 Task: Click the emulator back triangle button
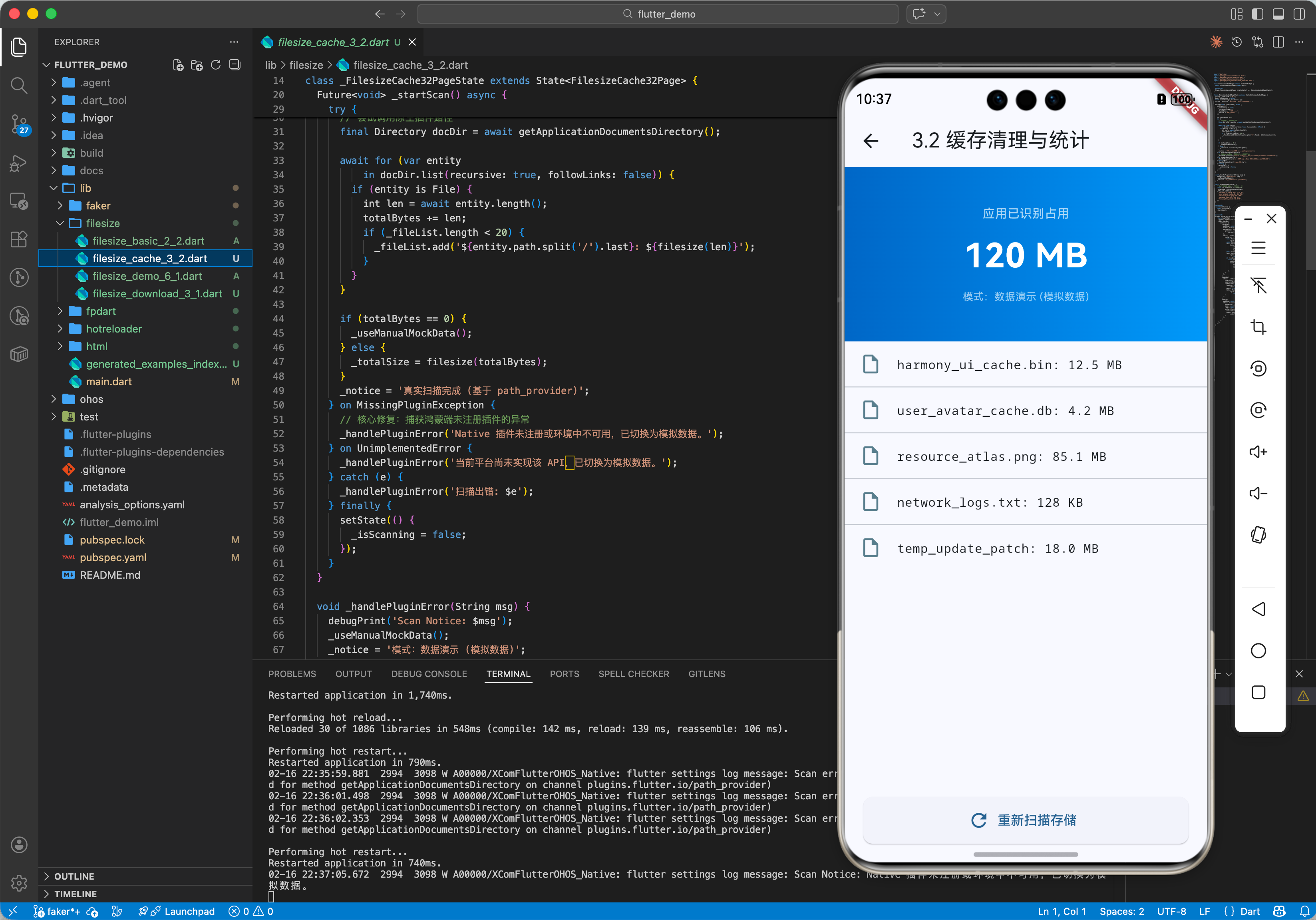(1258, 609)
